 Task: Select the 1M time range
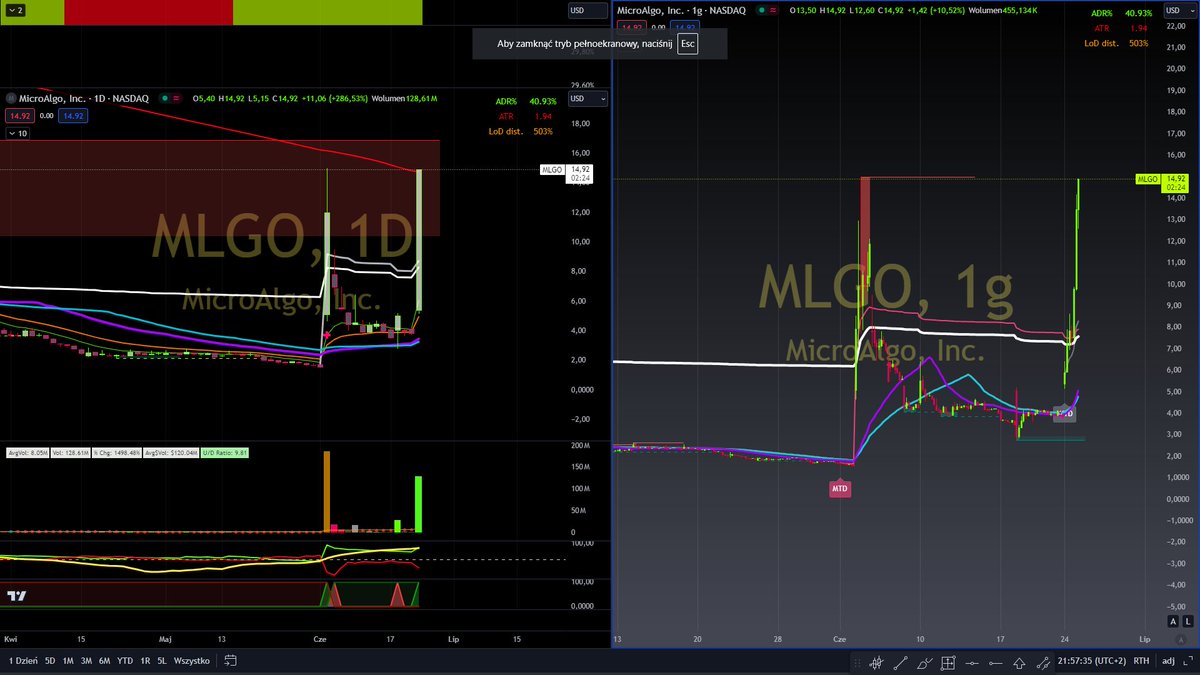click(x=68, y=660)
